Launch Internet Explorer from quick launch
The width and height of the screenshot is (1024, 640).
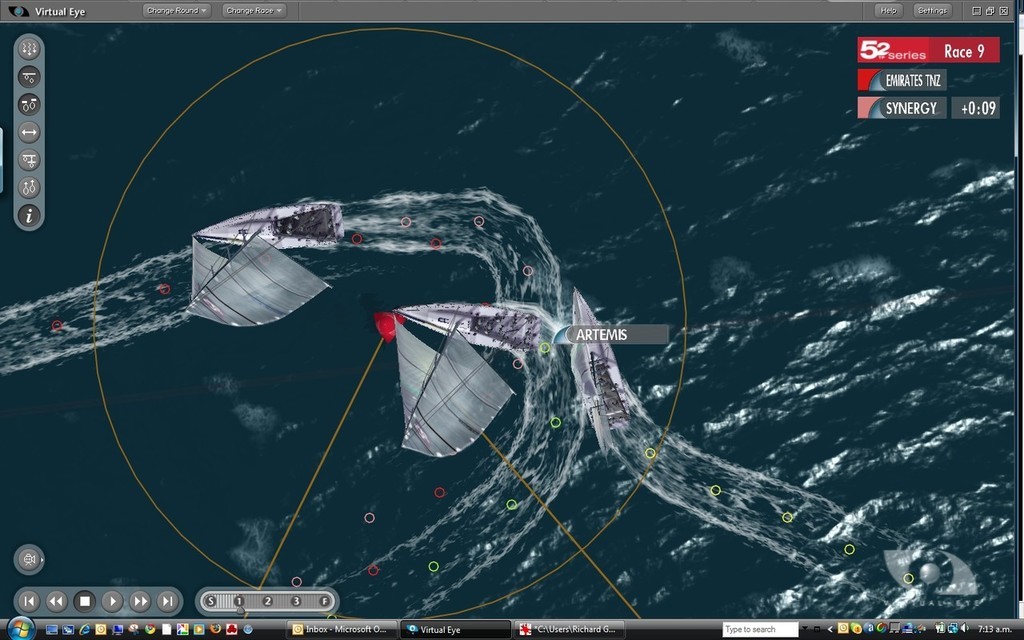point(84,630)
